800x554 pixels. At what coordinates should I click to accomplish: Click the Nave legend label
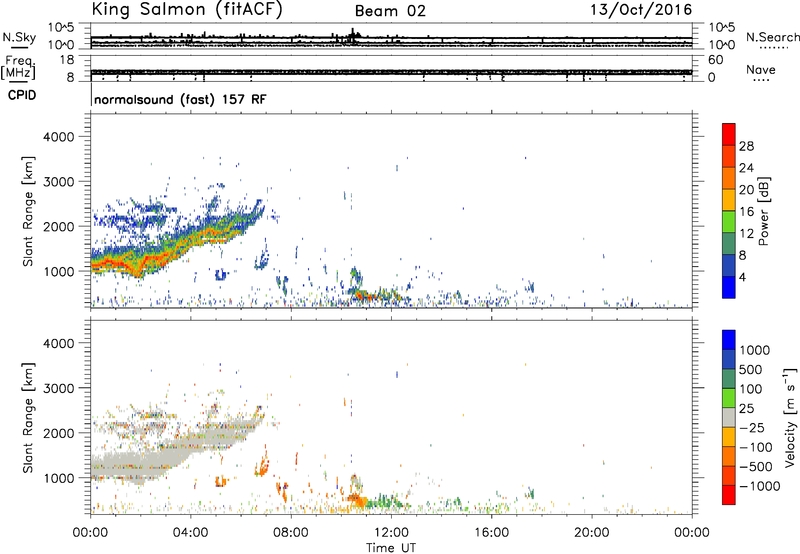(x=760, y=70)
